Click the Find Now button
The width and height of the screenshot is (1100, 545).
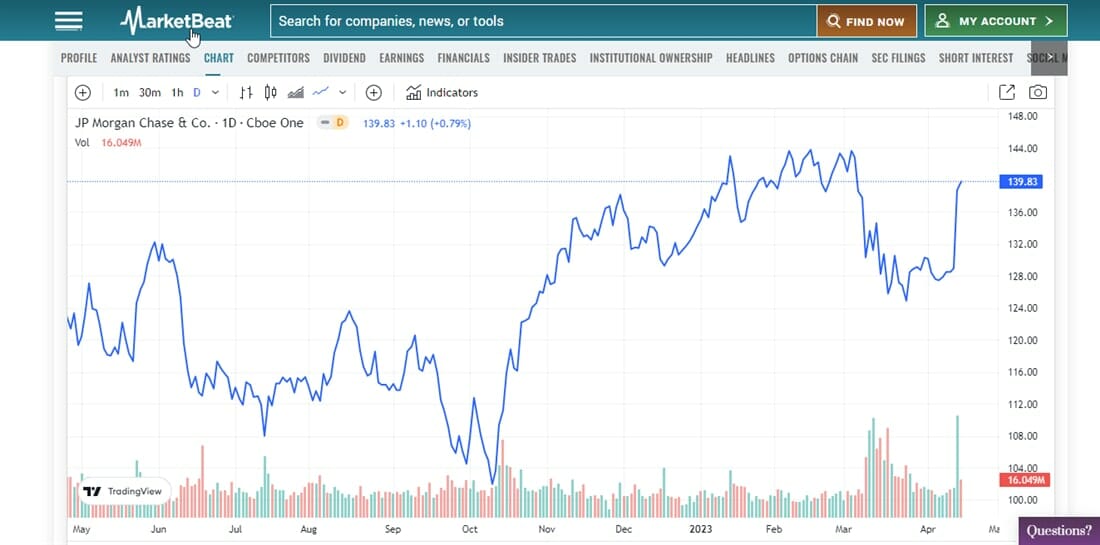pos(866,21)
